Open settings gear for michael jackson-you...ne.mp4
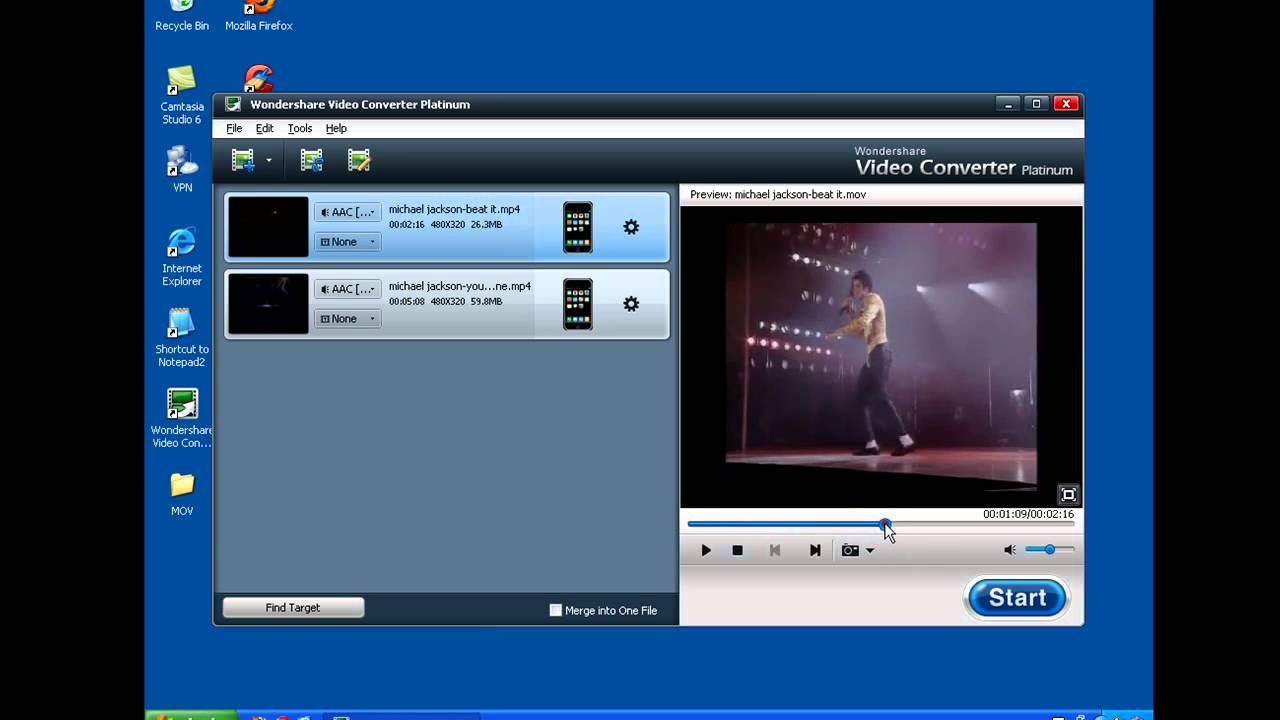Screen dimensions: 1280x720 pyautogui.click(x=631, y=304)
